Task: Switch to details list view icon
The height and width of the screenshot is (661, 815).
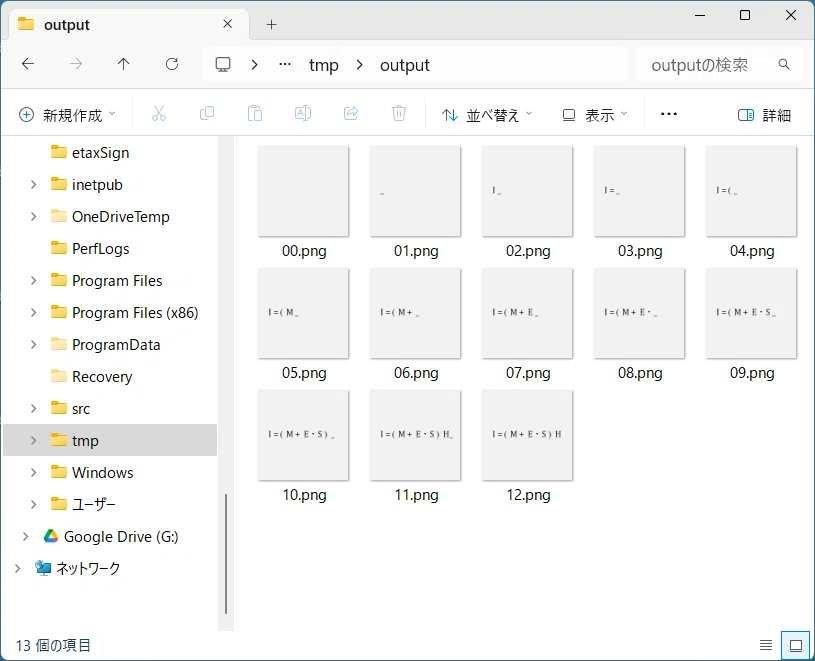Action: pyautogui.click(x=766, y=645)
